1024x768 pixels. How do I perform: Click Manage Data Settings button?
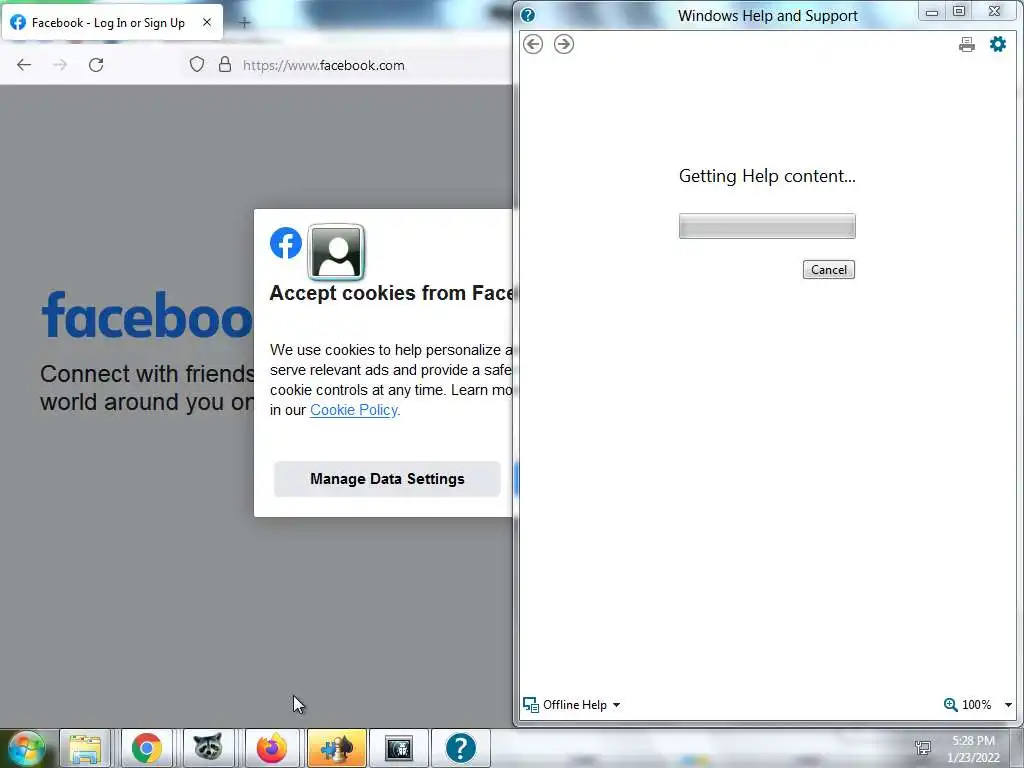click(387, 479)
